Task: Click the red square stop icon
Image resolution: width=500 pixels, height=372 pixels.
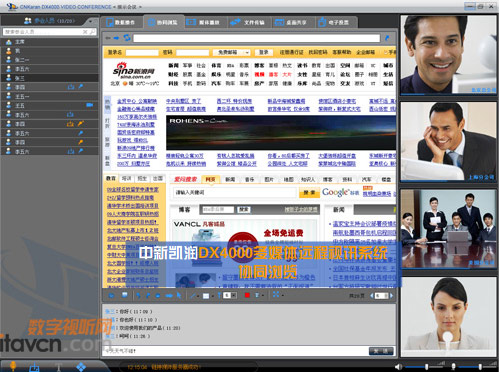Action: tap(247, 295)
